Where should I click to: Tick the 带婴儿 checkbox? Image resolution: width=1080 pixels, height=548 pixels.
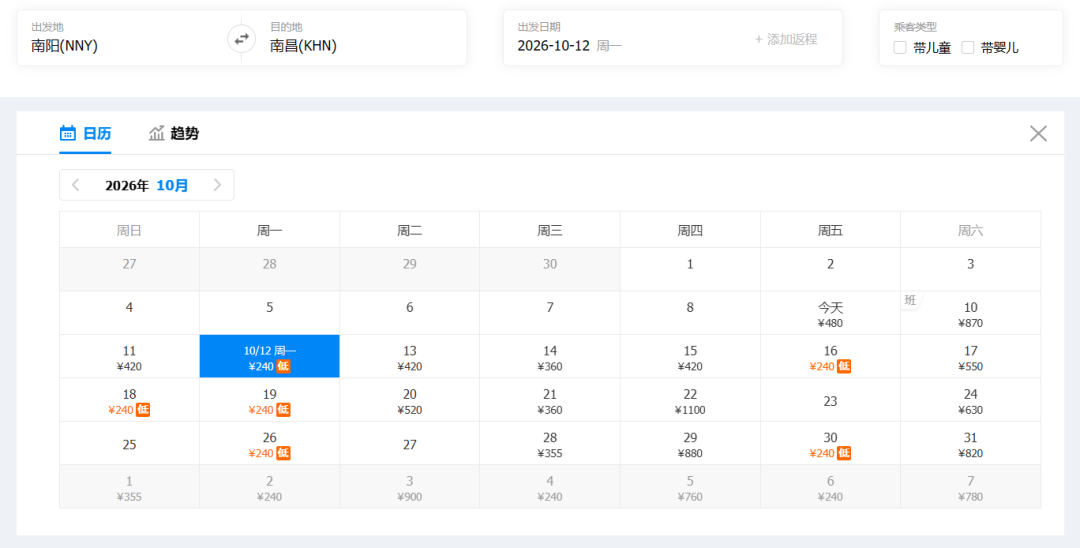coord(968,48)
